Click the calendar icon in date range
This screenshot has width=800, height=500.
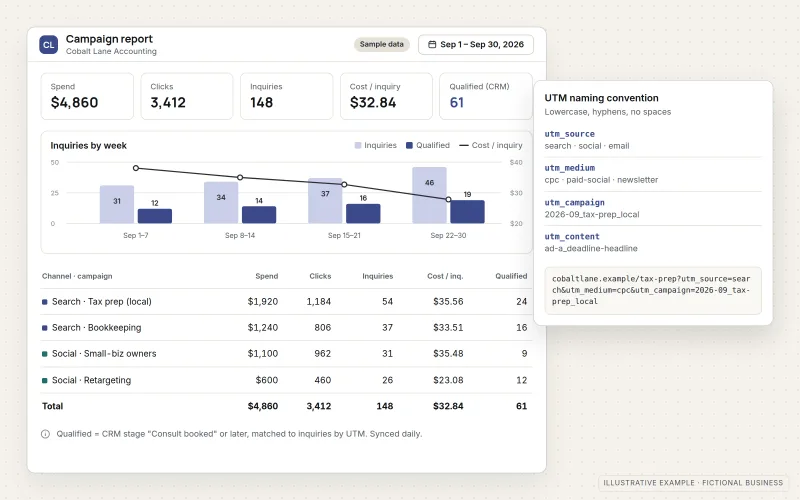pos(432,44)
